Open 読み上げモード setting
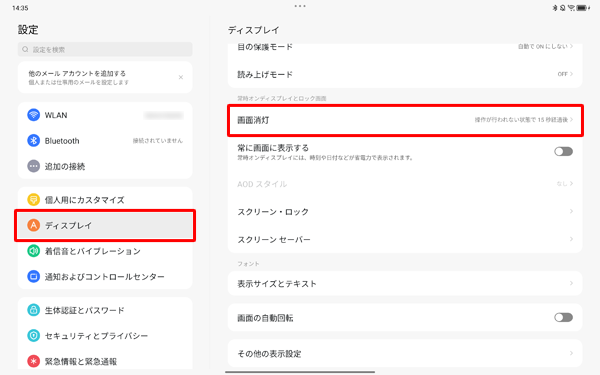600x375 pixels. tap(405, 74)
